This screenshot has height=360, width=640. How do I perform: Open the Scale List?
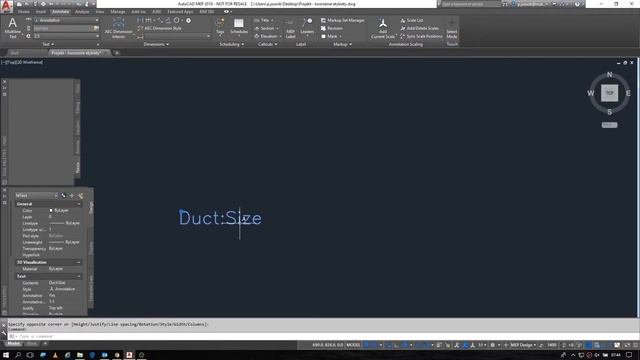(411, 20)
